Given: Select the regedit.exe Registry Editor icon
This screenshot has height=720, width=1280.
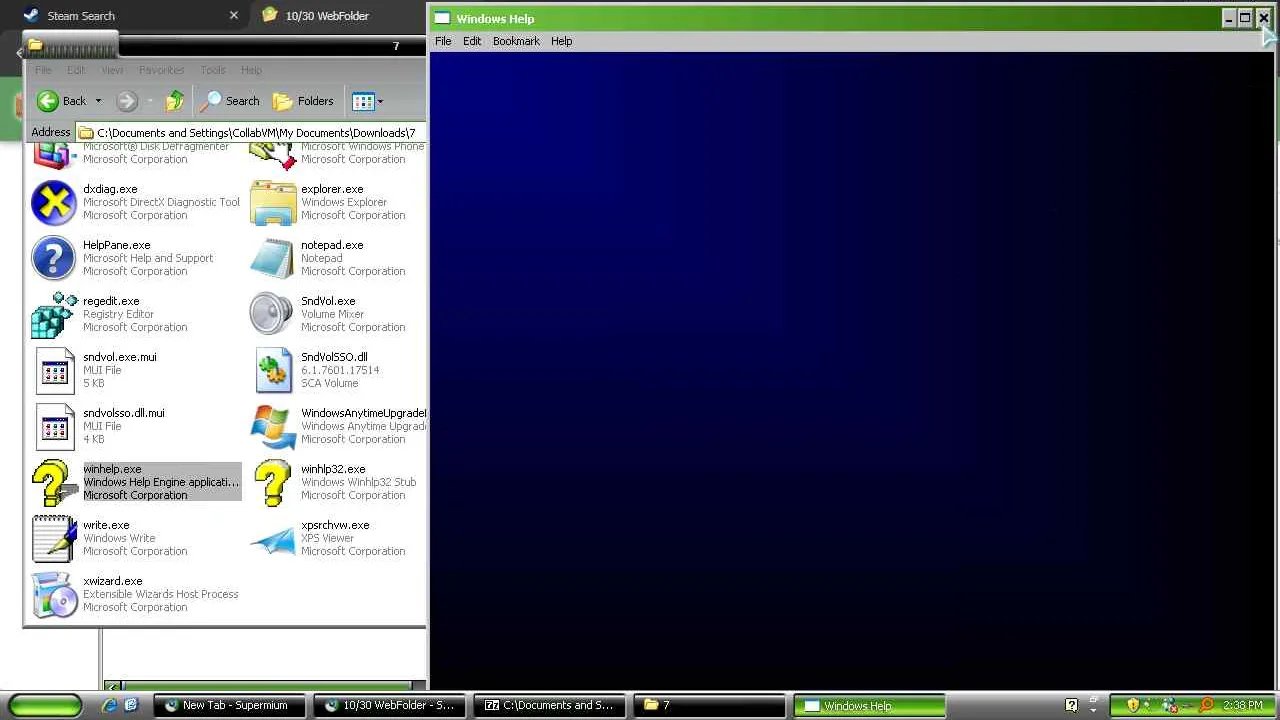Looking at the screenshot, I should pyautogui.click(x=54, y=314).
